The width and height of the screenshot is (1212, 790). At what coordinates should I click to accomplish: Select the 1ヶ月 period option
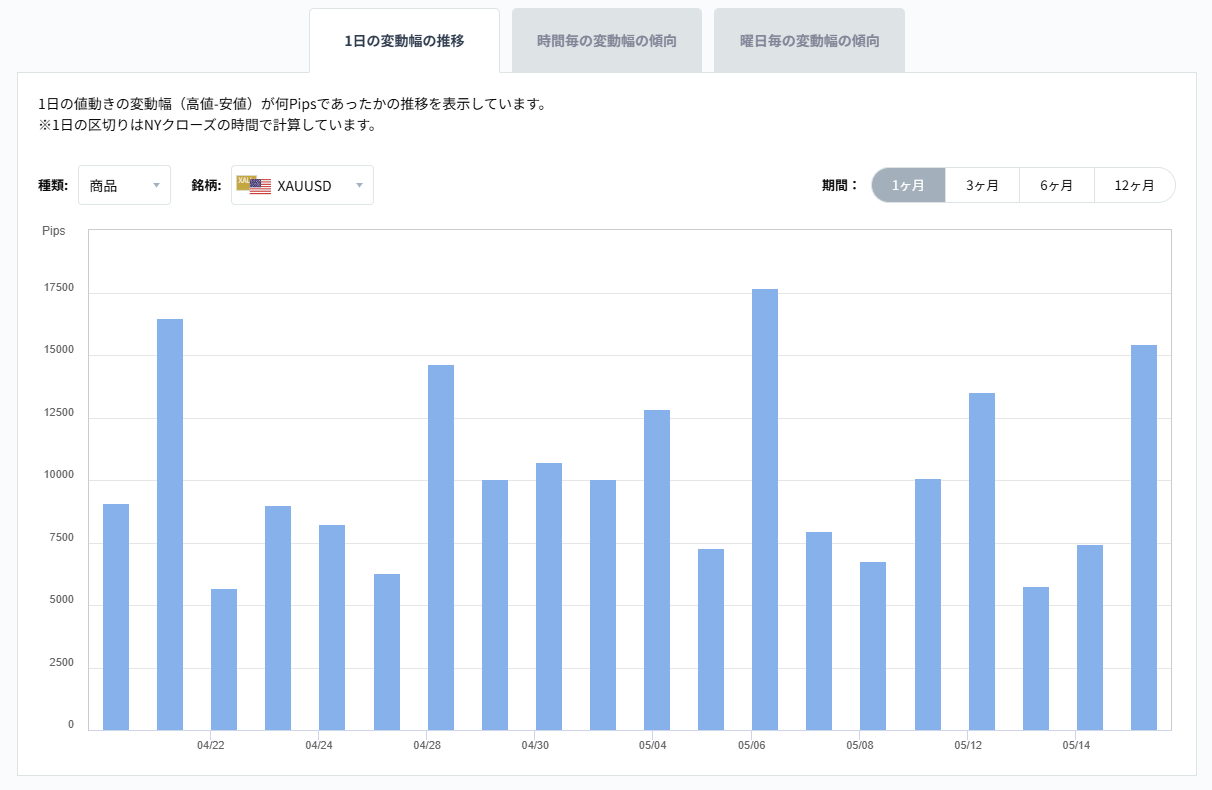908,185
